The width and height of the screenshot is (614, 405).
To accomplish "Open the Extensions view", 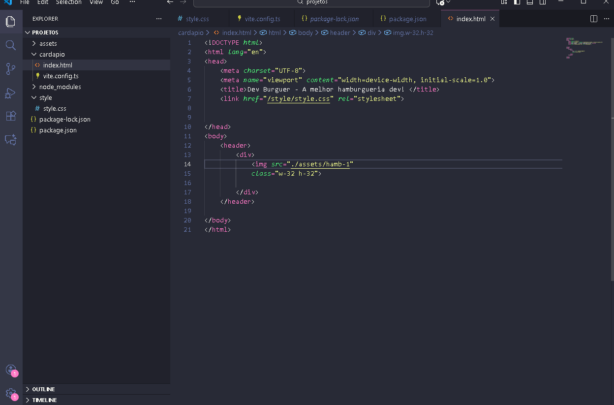I will [11, 116].
